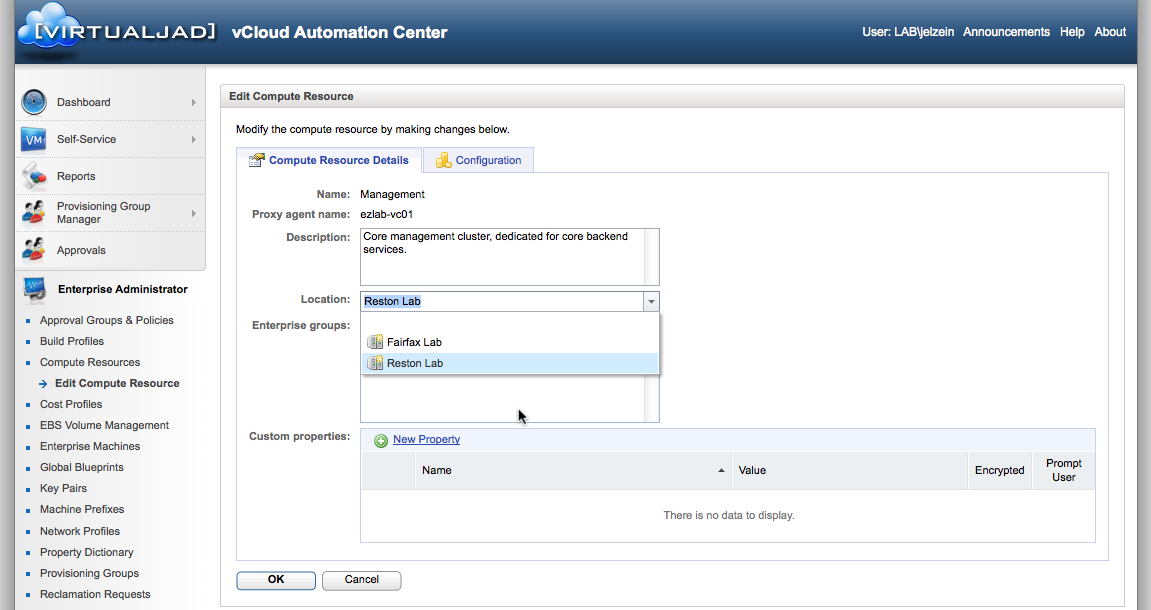
Task: Click the Fairfax Lab building icon
Action: (x=375, y=342)
